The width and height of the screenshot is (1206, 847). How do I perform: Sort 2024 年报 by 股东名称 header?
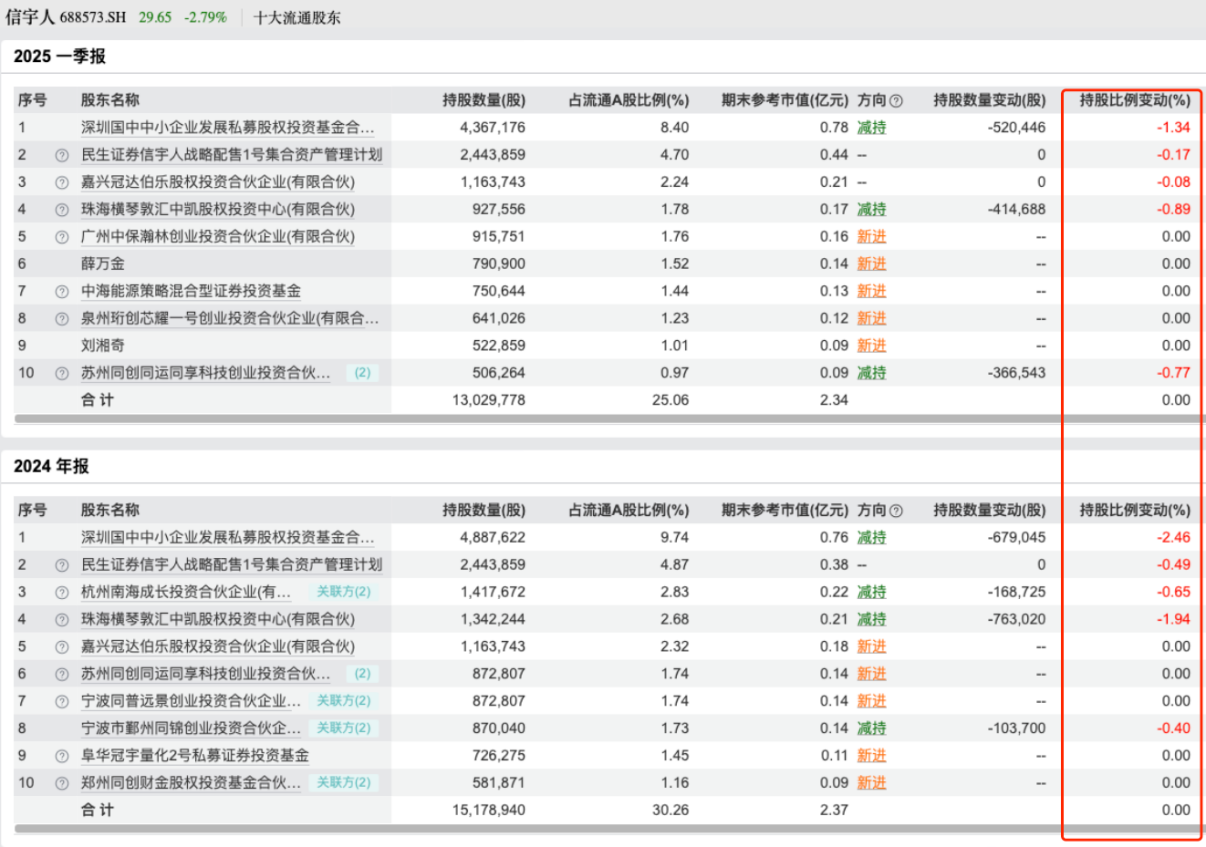[x=110, y=510]
